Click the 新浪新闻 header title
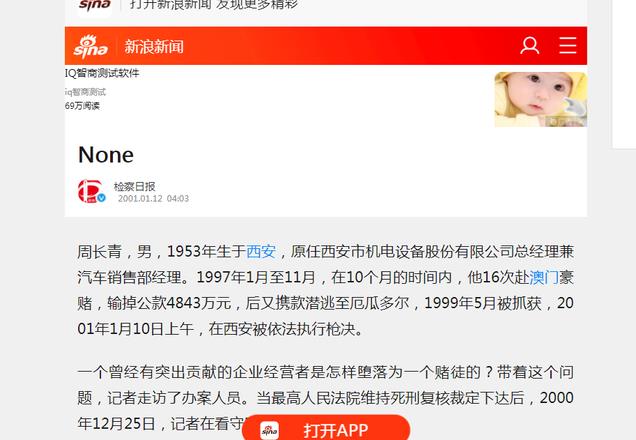This screenshot has height=440, width=636. click(x=154, y=47)
